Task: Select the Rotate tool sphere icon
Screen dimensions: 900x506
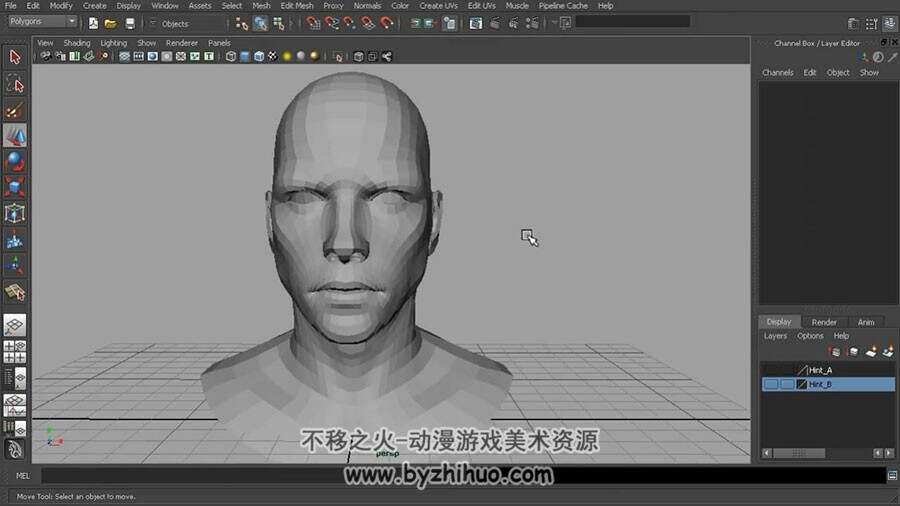Action: point(15,162)
